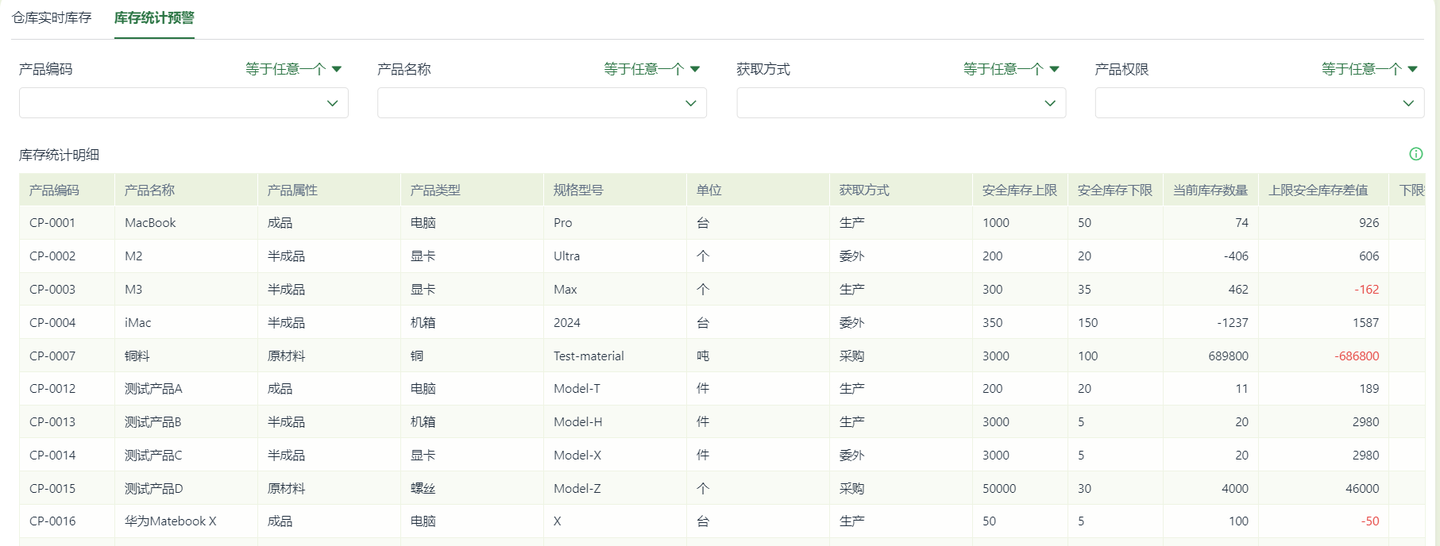
Task: Open 产品编码 filter dropdown field
Action: tap(184, 103)
